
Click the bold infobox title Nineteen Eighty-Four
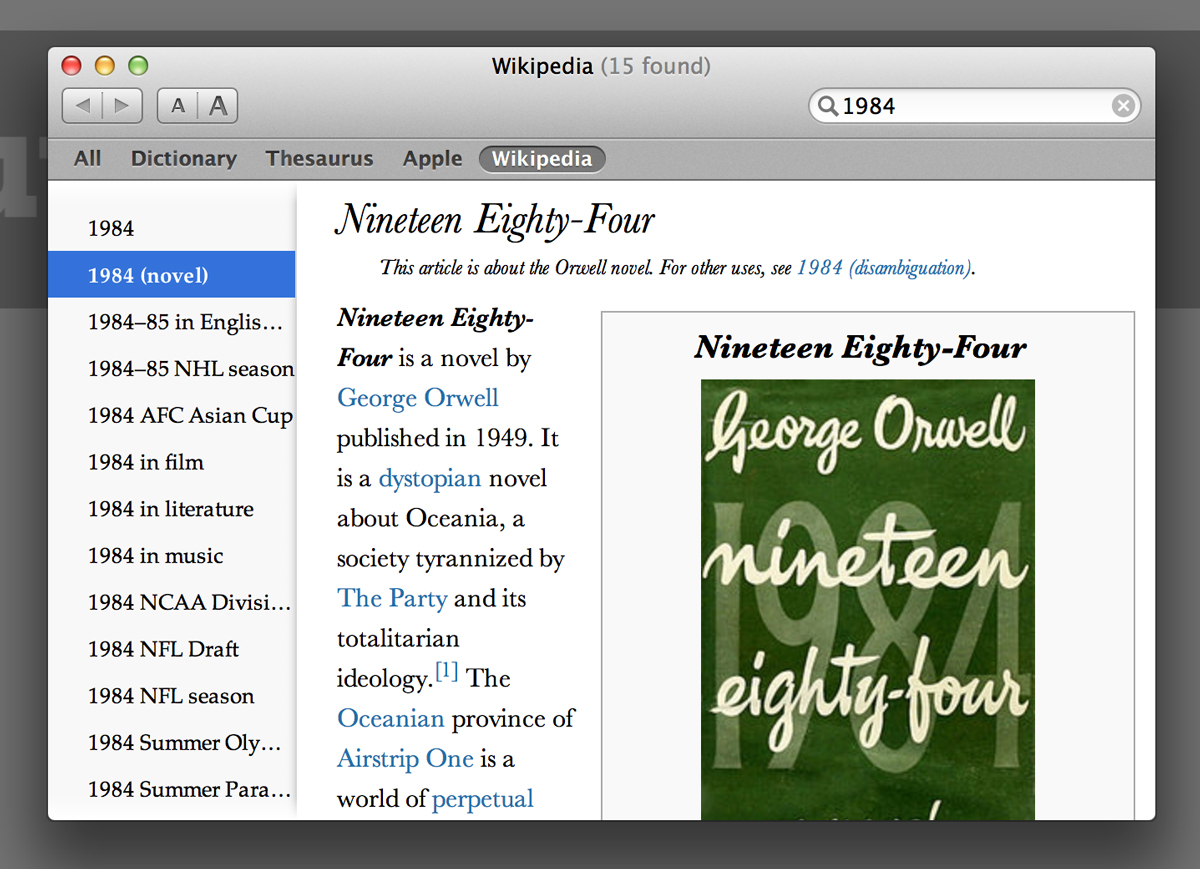[x=861, y=347]
